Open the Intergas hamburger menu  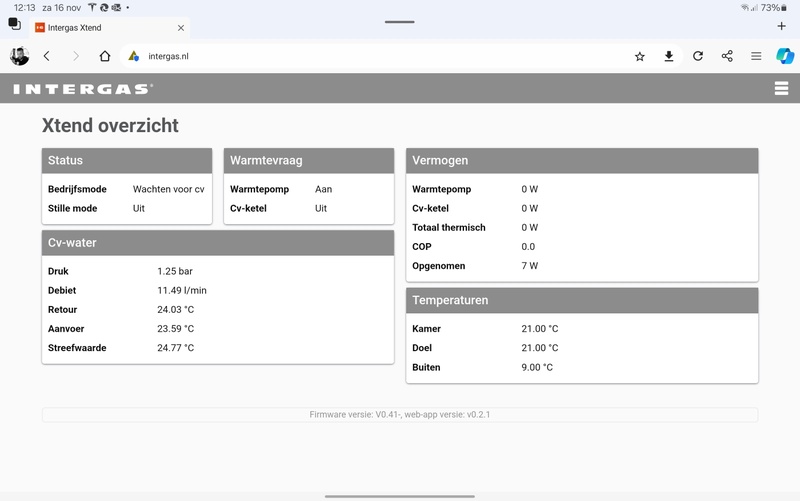click(x=781, y=88)
